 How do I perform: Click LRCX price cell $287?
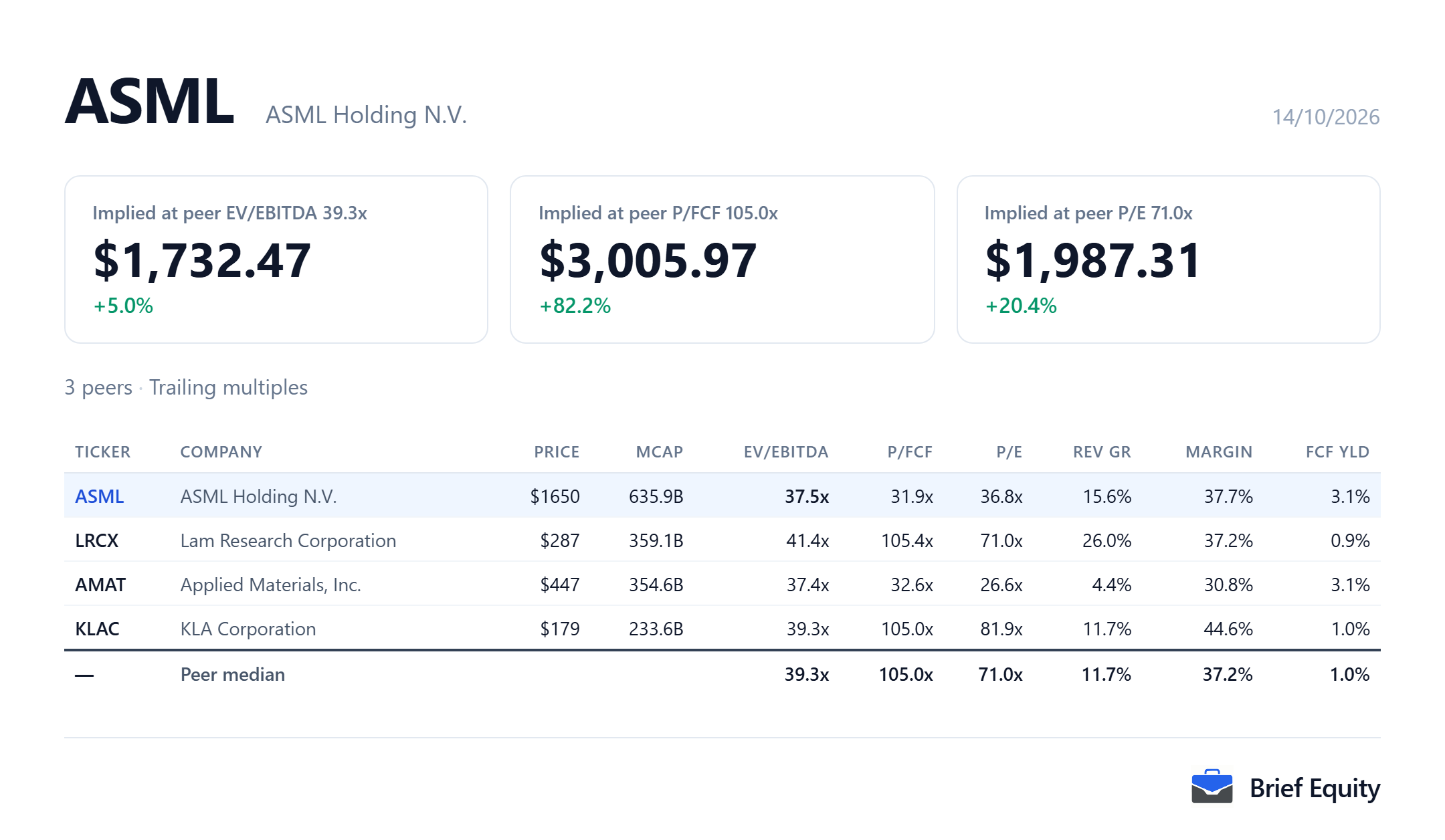(560, 540)
